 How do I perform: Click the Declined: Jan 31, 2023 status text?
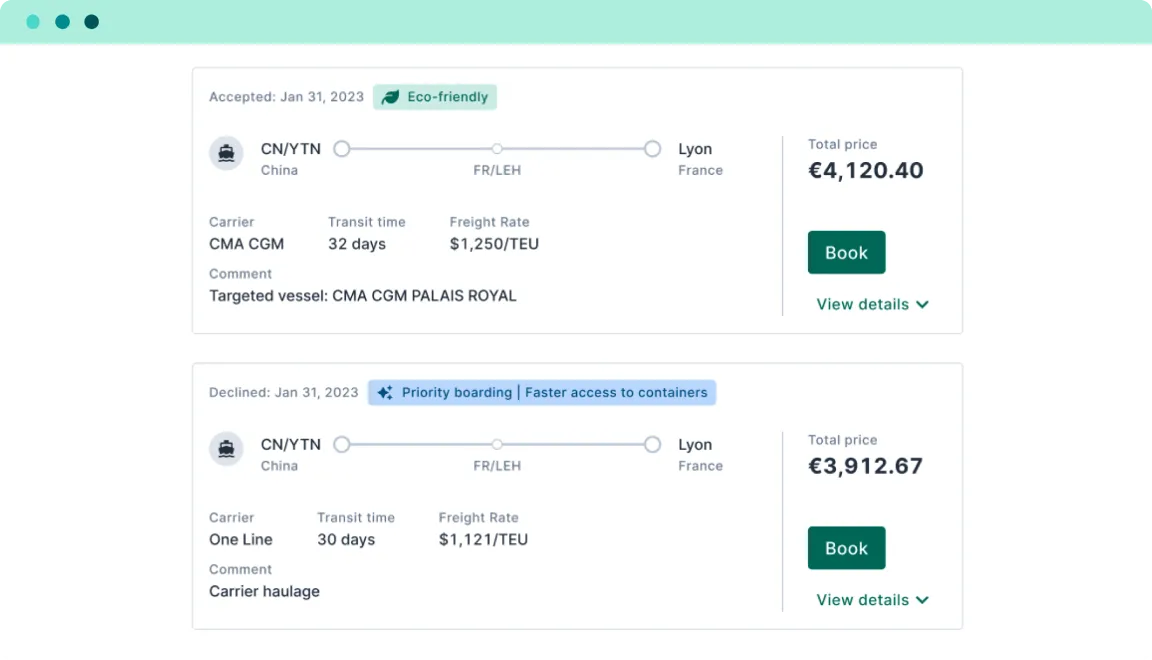point(284,392)
